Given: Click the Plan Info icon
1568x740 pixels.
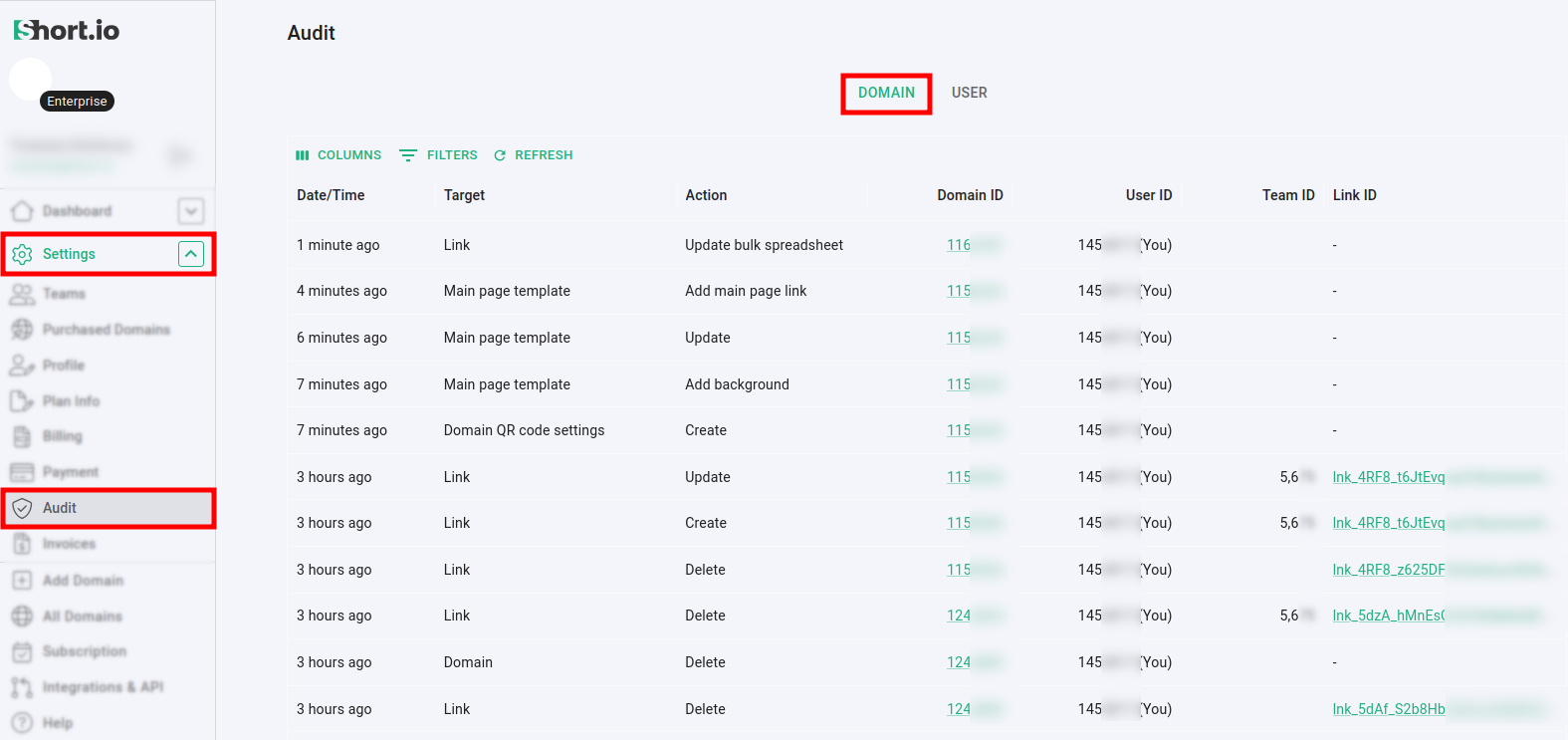Looking at the screenshot, I should click(x=22, y=401).
